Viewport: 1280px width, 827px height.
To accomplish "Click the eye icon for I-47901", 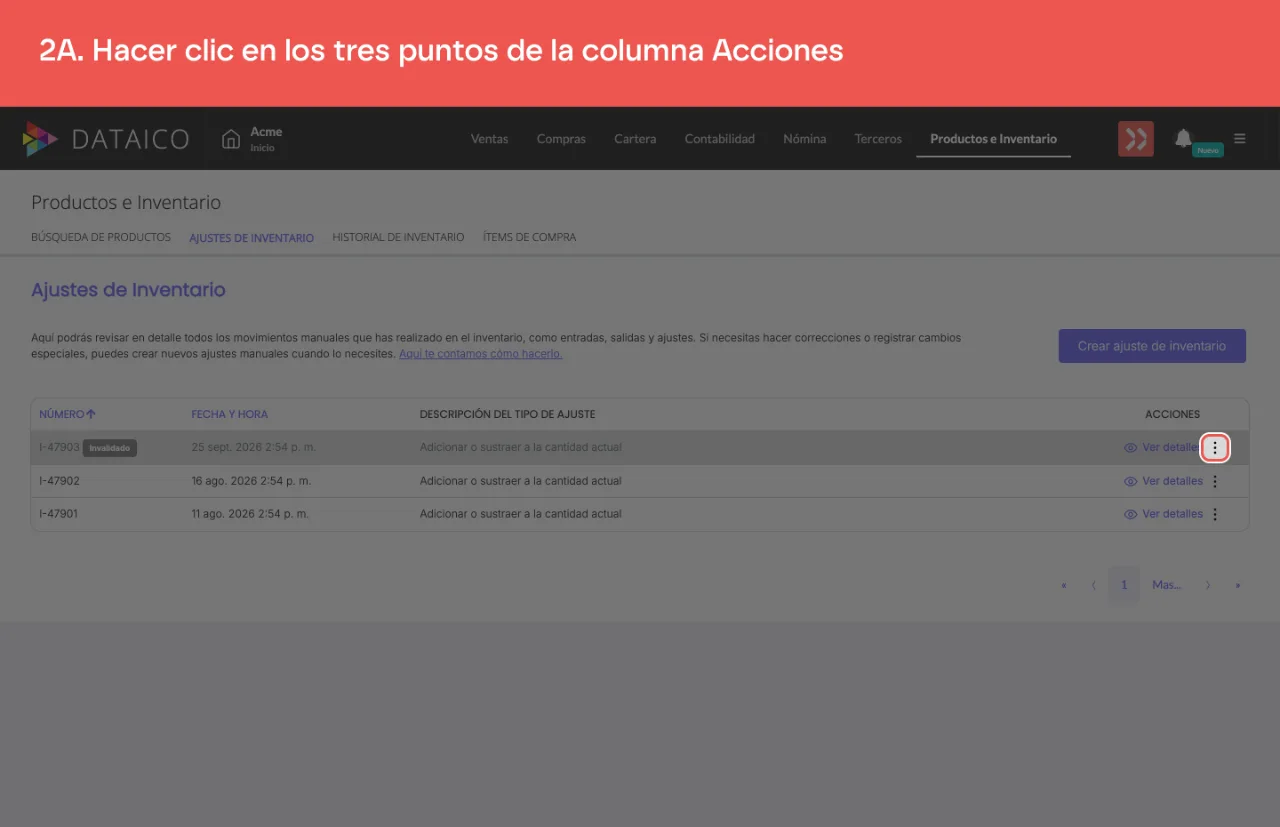I will 1131,514.
